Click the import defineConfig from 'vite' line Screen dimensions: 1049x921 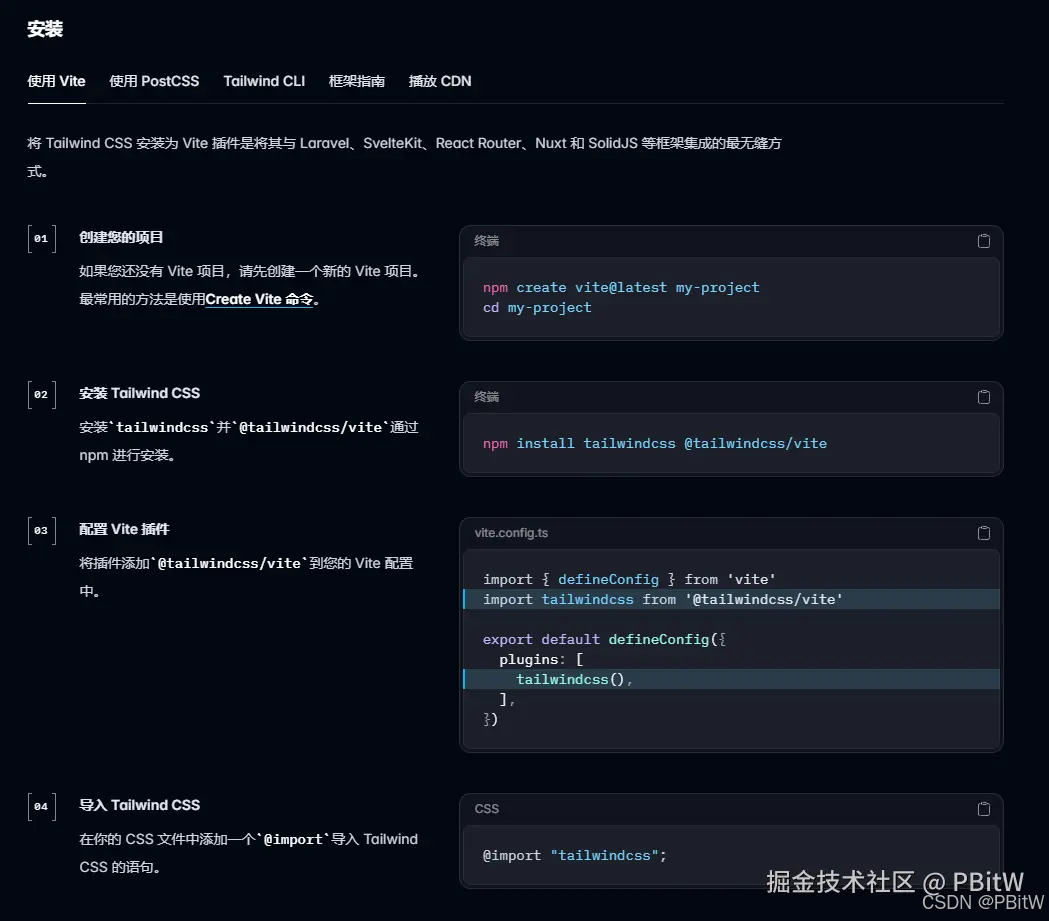(629, 579)
